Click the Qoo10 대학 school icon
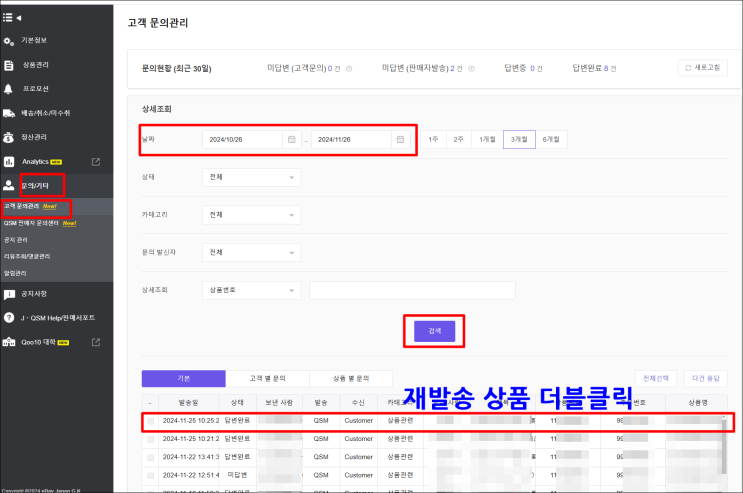The image size is (743, 493). [x=9, y=342]
